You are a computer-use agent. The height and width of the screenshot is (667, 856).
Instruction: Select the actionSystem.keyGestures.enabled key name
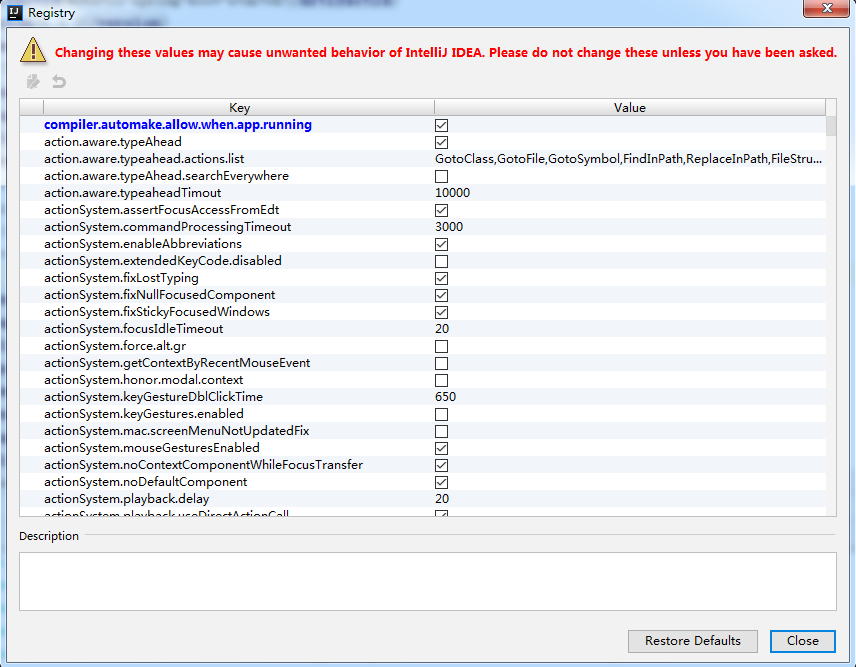144,414
